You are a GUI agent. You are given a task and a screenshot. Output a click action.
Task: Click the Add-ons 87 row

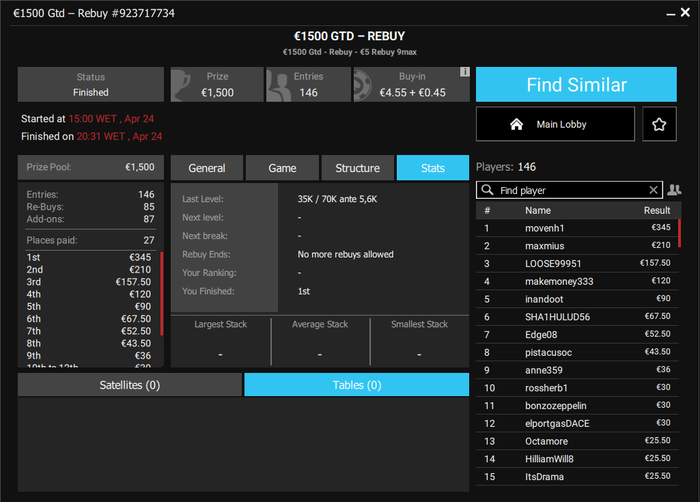pos(90,219)
